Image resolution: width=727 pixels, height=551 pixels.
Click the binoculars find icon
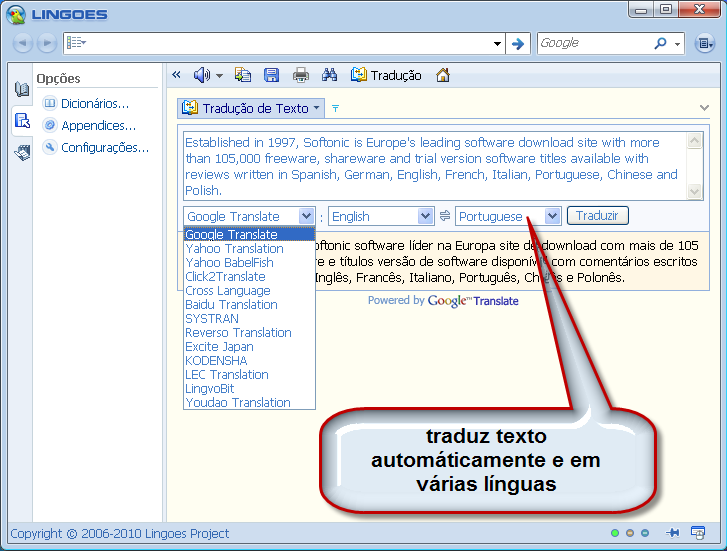tap(329, 75)
